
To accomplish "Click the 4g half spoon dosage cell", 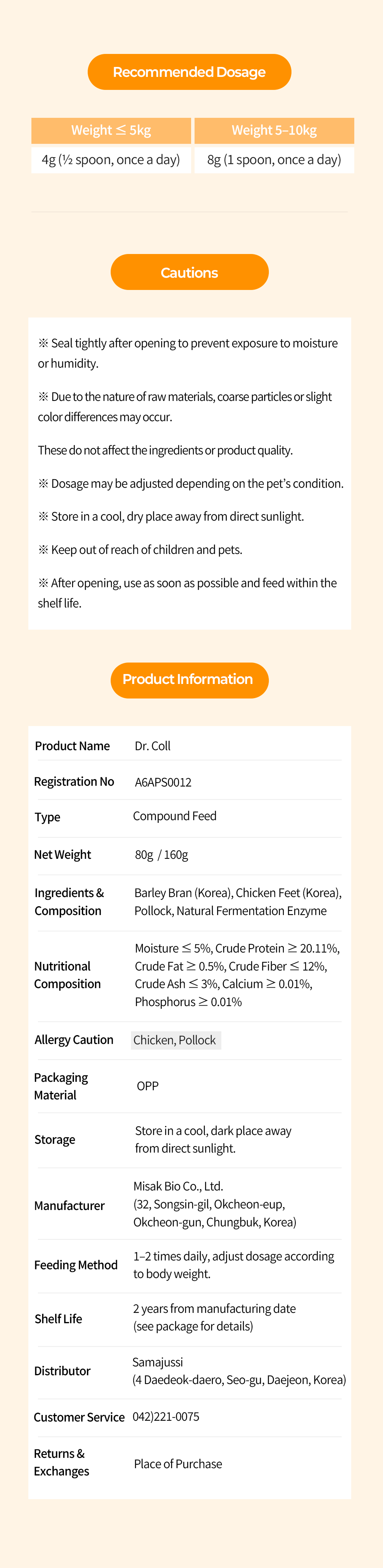I will 111,160.
